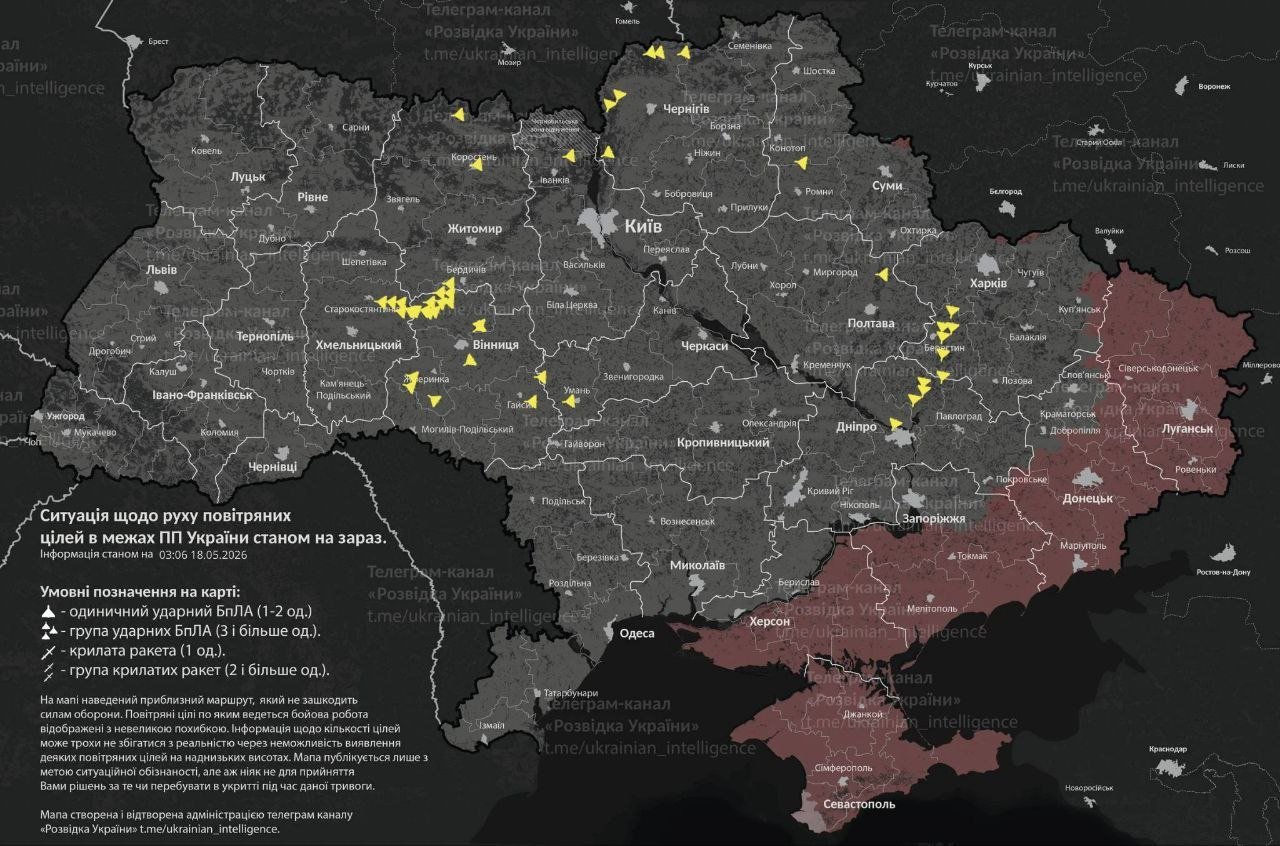Click the Маріуполь town label

tap(1082, 546)
